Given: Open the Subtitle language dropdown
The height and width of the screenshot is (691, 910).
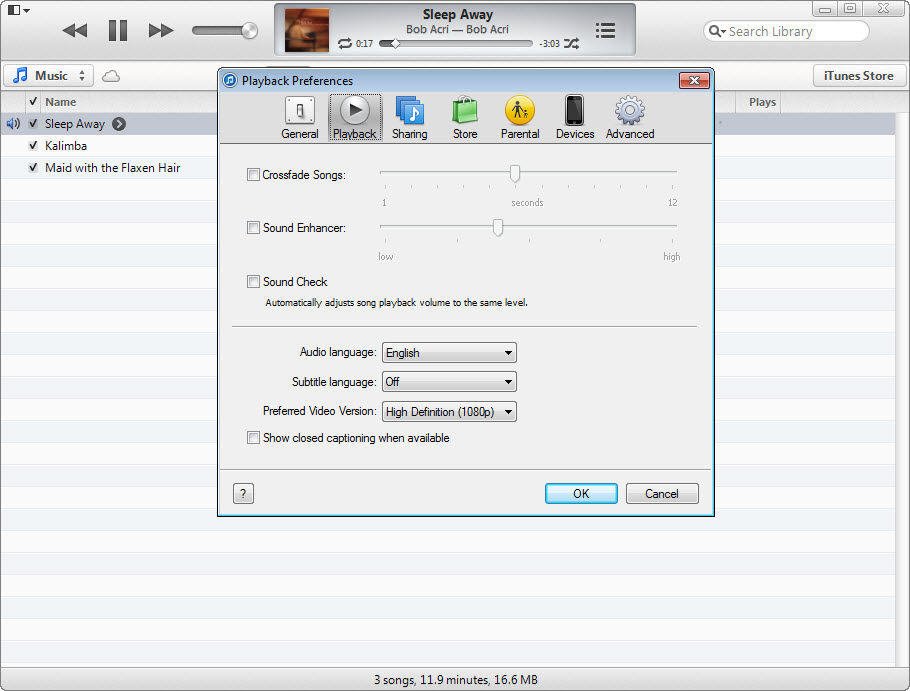Looking at the screenshot, I should (x=449, y=382).
